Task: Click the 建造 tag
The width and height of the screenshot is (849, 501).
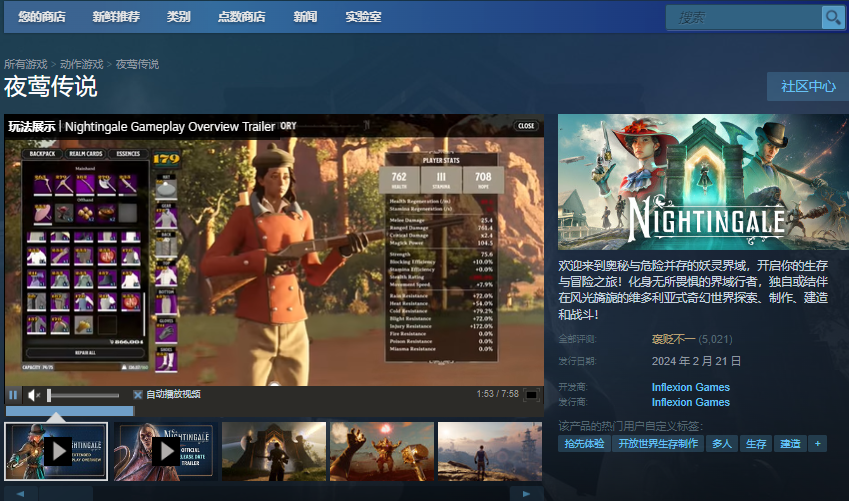Action: coord(790,444)
